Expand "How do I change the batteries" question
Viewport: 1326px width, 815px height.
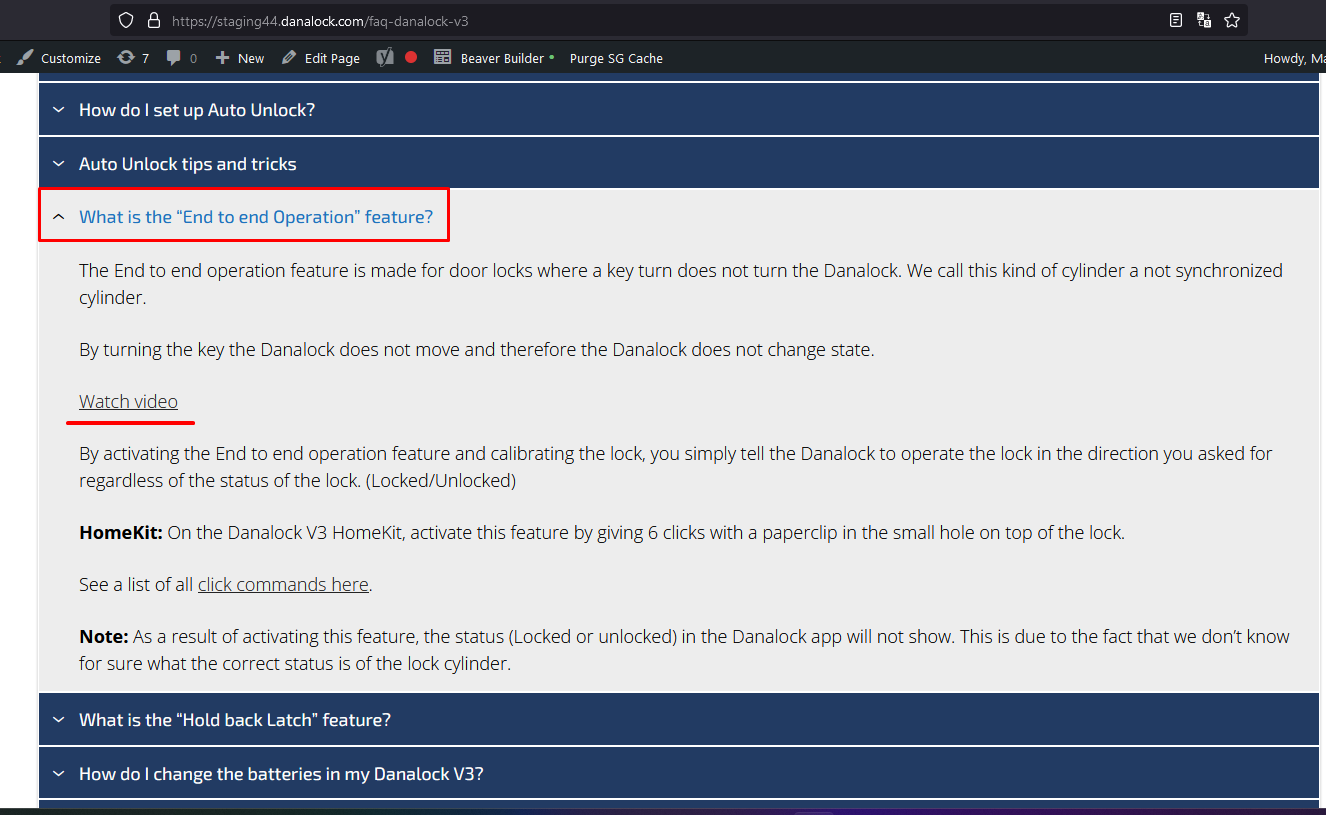(x=679, y=773)
